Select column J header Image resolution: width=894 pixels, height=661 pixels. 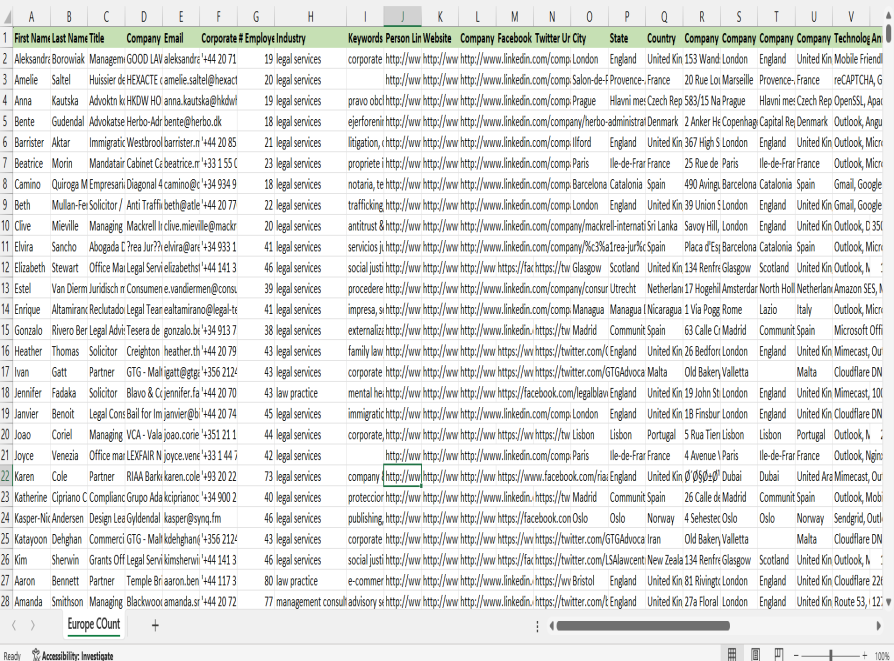[x=403, y=17]
